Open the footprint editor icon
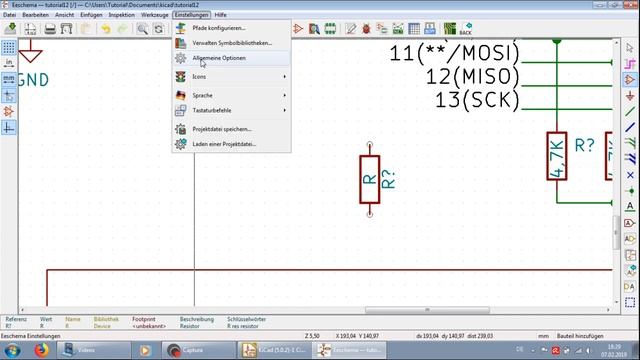This screenshot has width=640, height=360. (330, 29)
